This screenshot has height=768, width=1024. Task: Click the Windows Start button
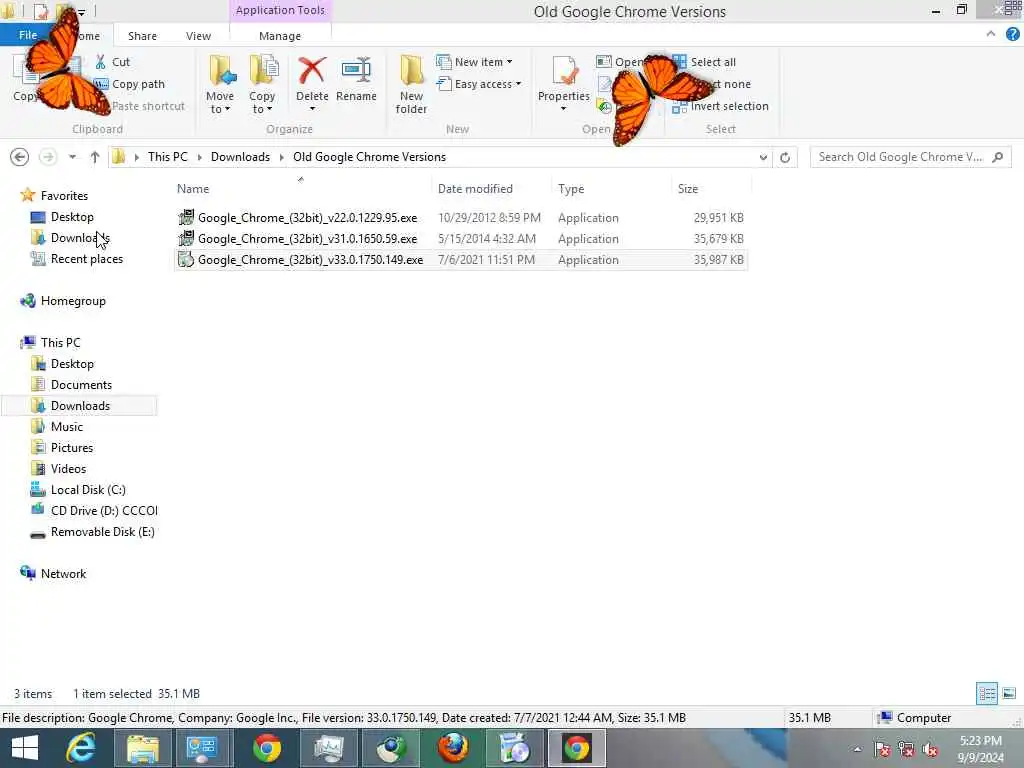tap(25, 748)
